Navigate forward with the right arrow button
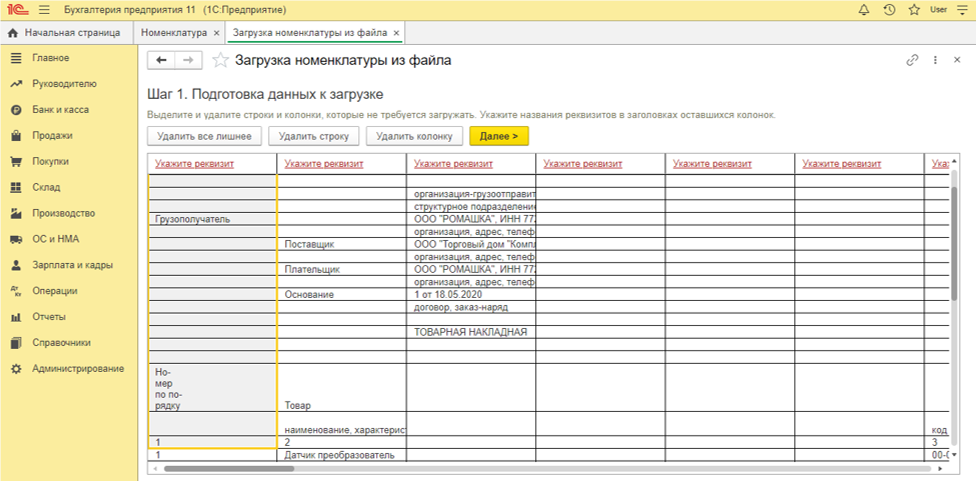976x481 pixels. point(188,60)
